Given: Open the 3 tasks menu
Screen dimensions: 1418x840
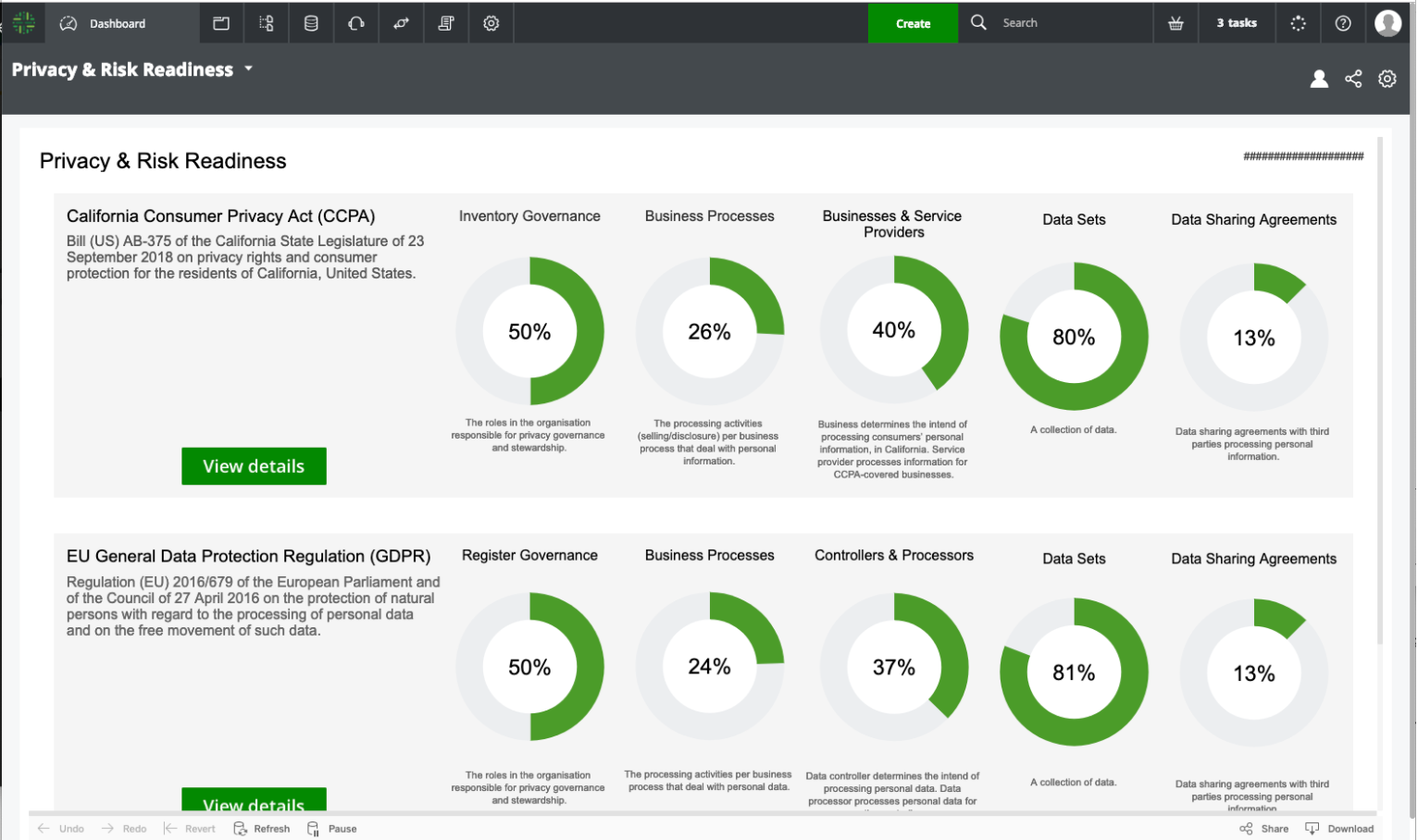Looking at the screenshot, I should pyautogui.click(x=1236, y=23).
